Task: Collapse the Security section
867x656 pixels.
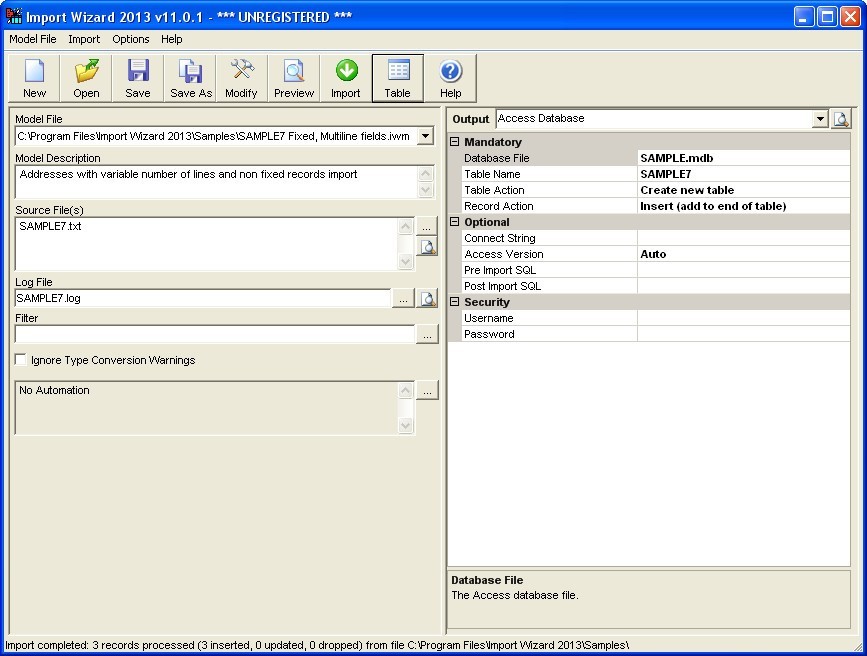Action: coord(455,302)
